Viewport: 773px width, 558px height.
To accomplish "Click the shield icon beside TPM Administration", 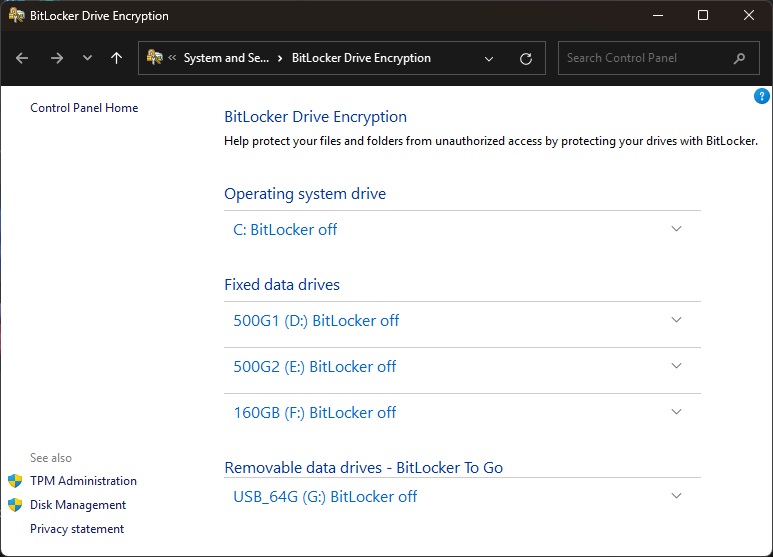I will pos(15,481).
